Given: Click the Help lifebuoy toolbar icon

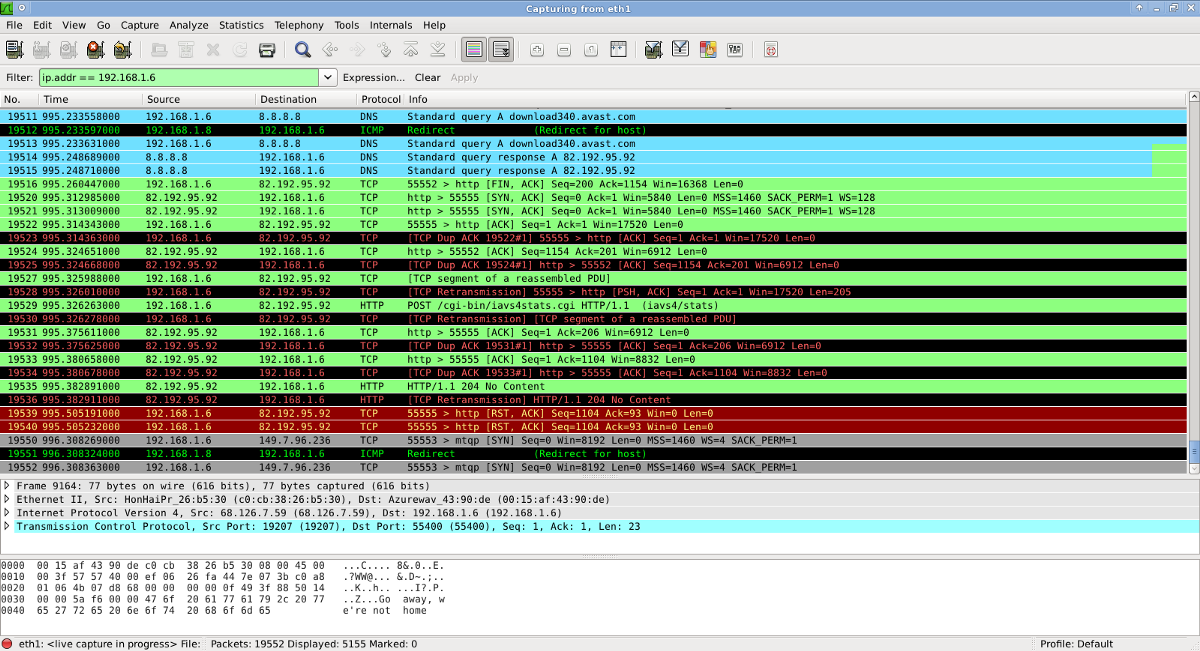Looking at the screenshot, I should click(x=770, y=49).
